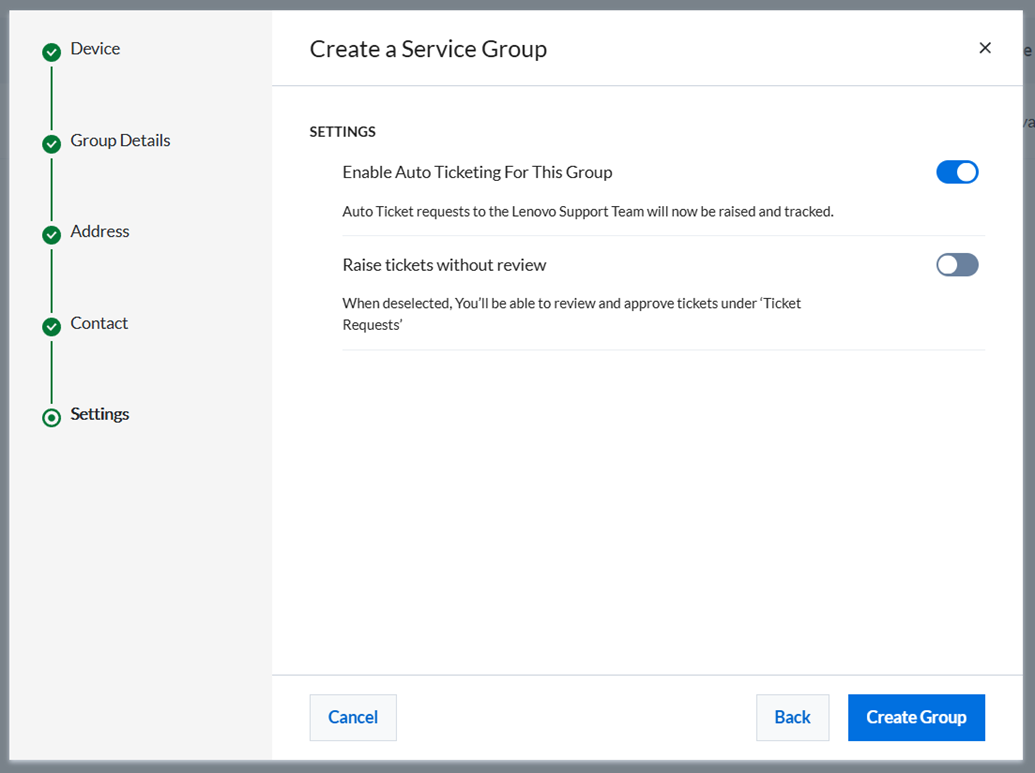The height and width of the screenshot is (773, 1035).
Task: Click the current-step circle icon beside Settings
Action: (x=52, y=417)
